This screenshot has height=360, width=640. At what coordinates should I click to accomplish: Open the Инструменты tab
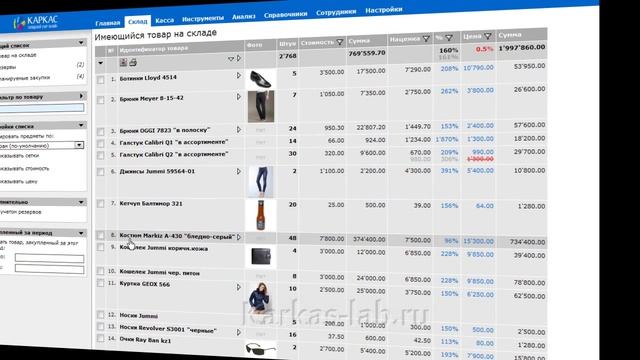click(203, 19)
